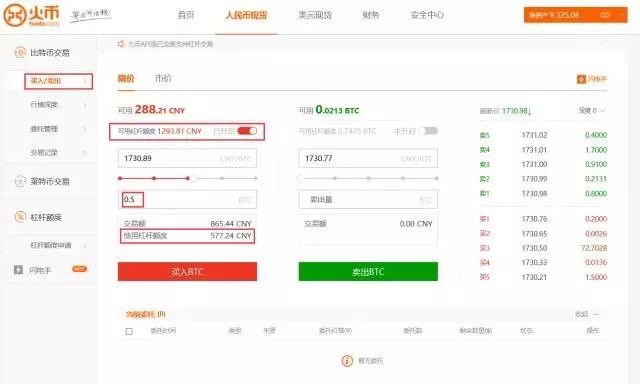
Task: Click the 闪电手 lightning icon in sidebar
Action: tap(18, 270)
